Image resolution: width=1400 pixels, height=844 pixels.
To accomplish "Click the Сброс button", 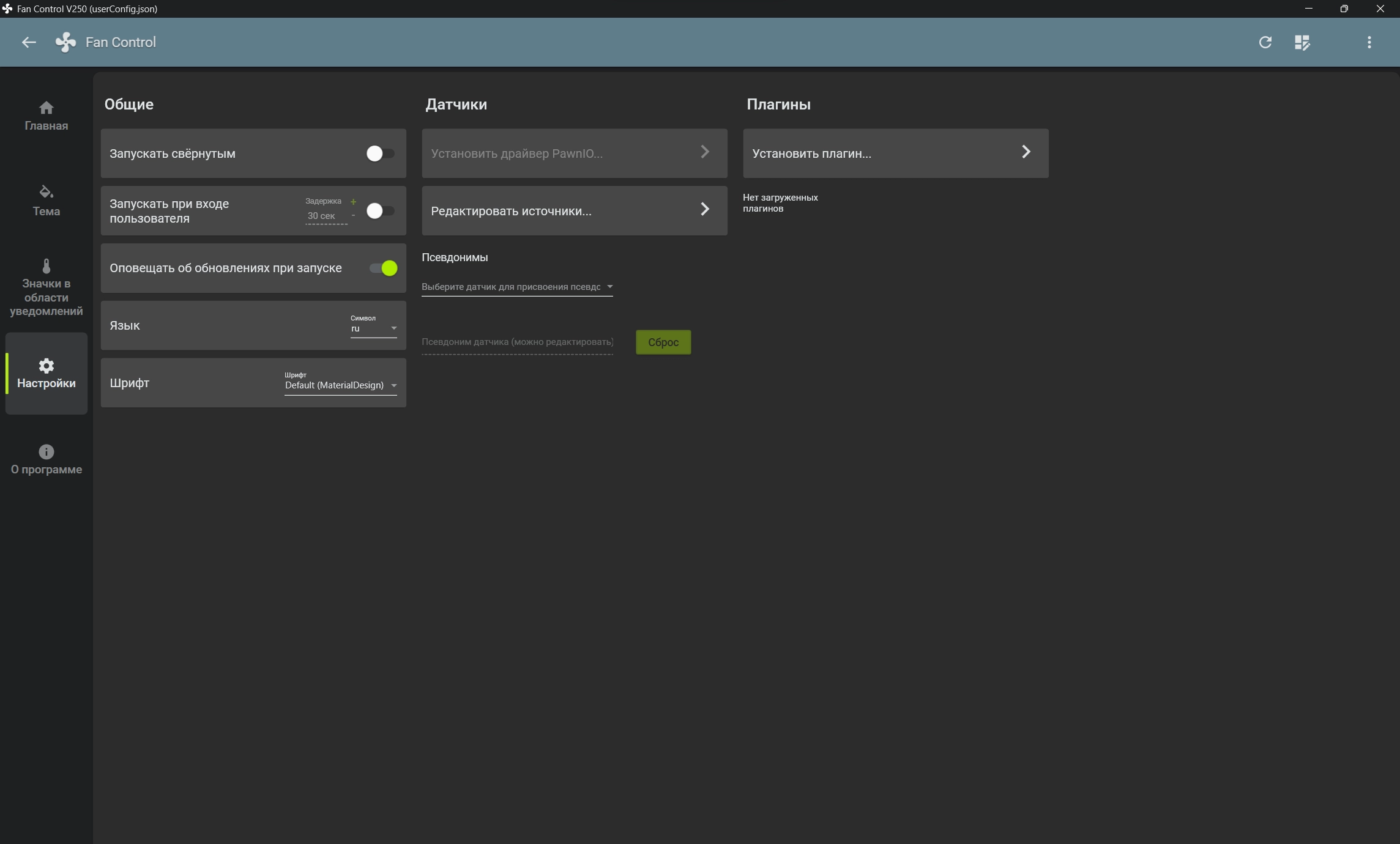I will click(x=663, y=342).
